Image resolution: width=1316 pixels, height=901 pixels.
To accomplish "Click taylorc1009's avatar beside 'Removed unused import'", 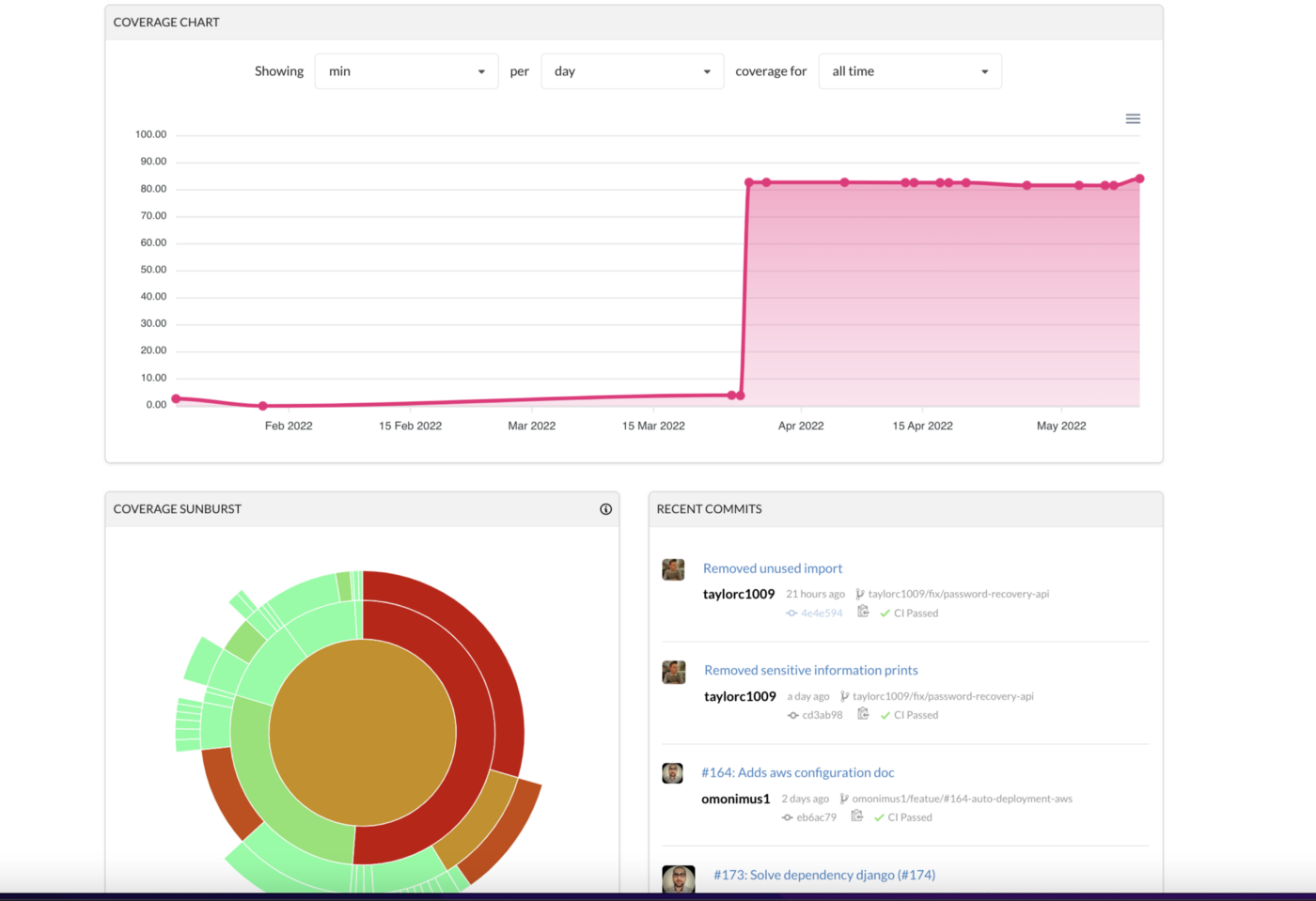I will pos(673,570).
